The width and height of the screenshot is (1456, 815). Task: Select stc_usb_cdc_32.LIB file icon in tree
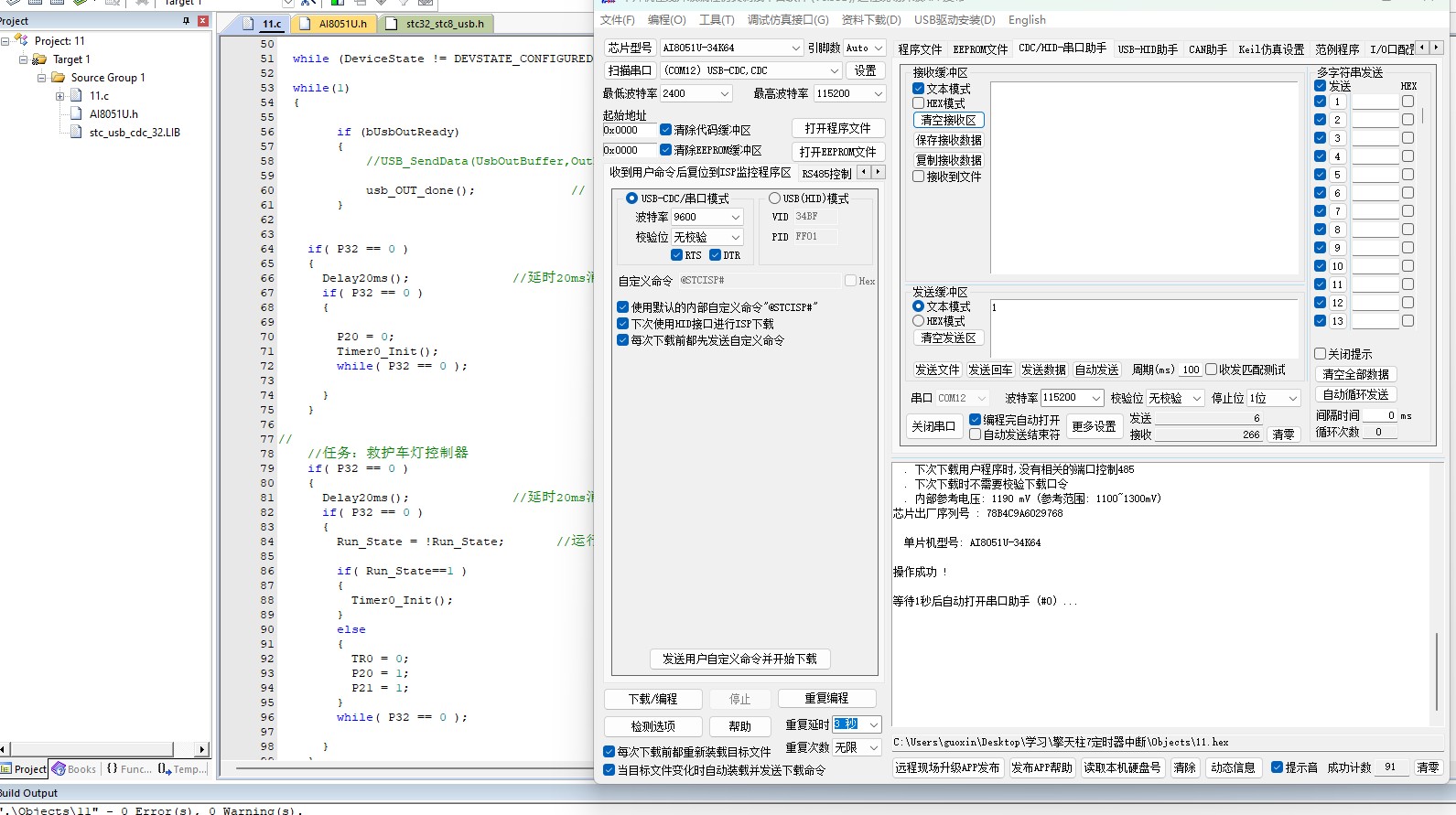[77, 133]
